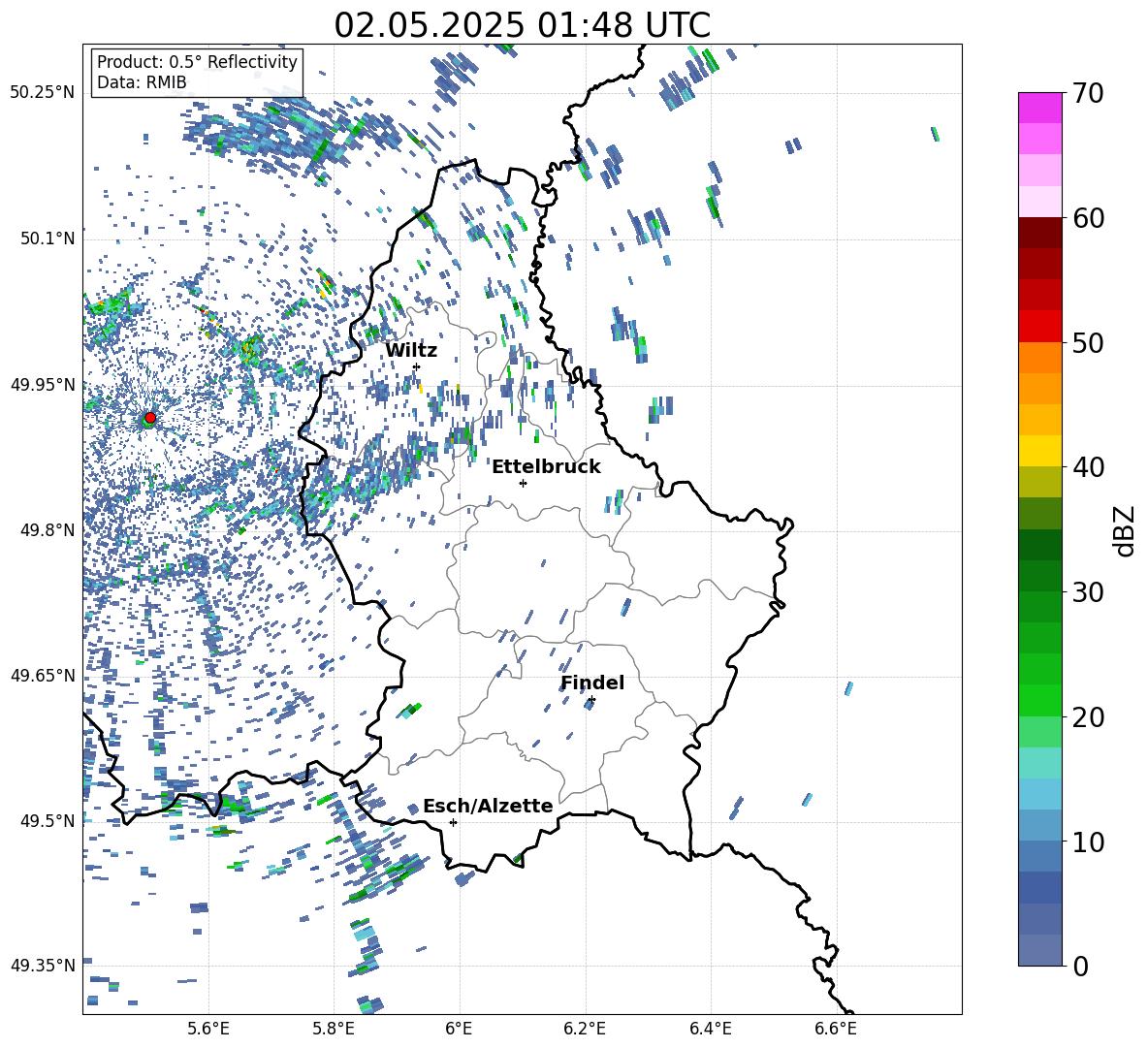This screenshot has height=1048, width=1148.
Task: Click the colorbar tick label 70
Action: tap(1088, 93)
